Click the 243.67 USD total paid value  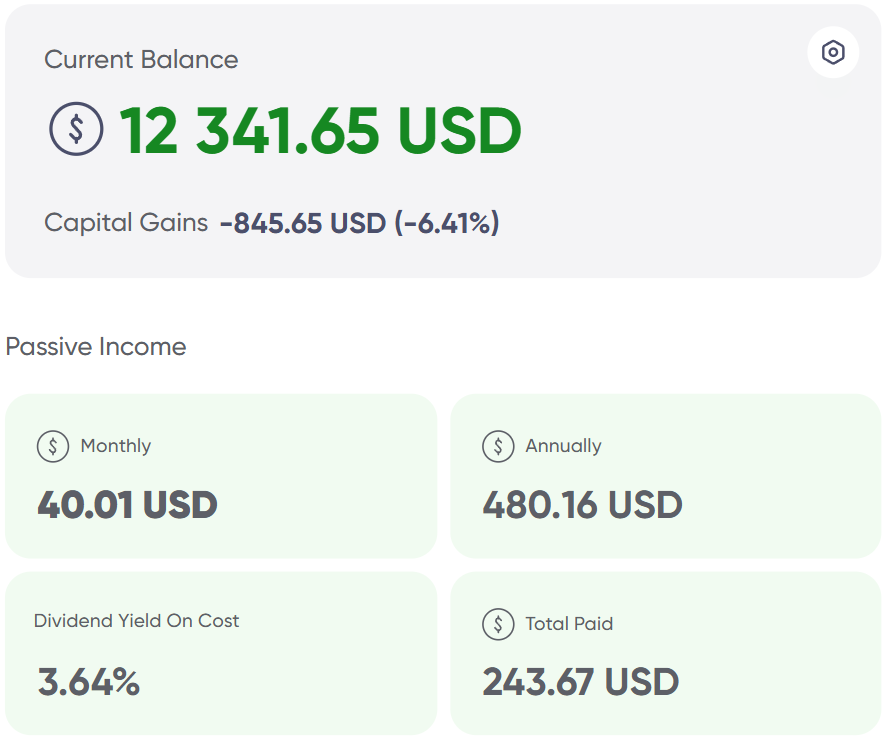pyautogui.click(x=580, y=682)
